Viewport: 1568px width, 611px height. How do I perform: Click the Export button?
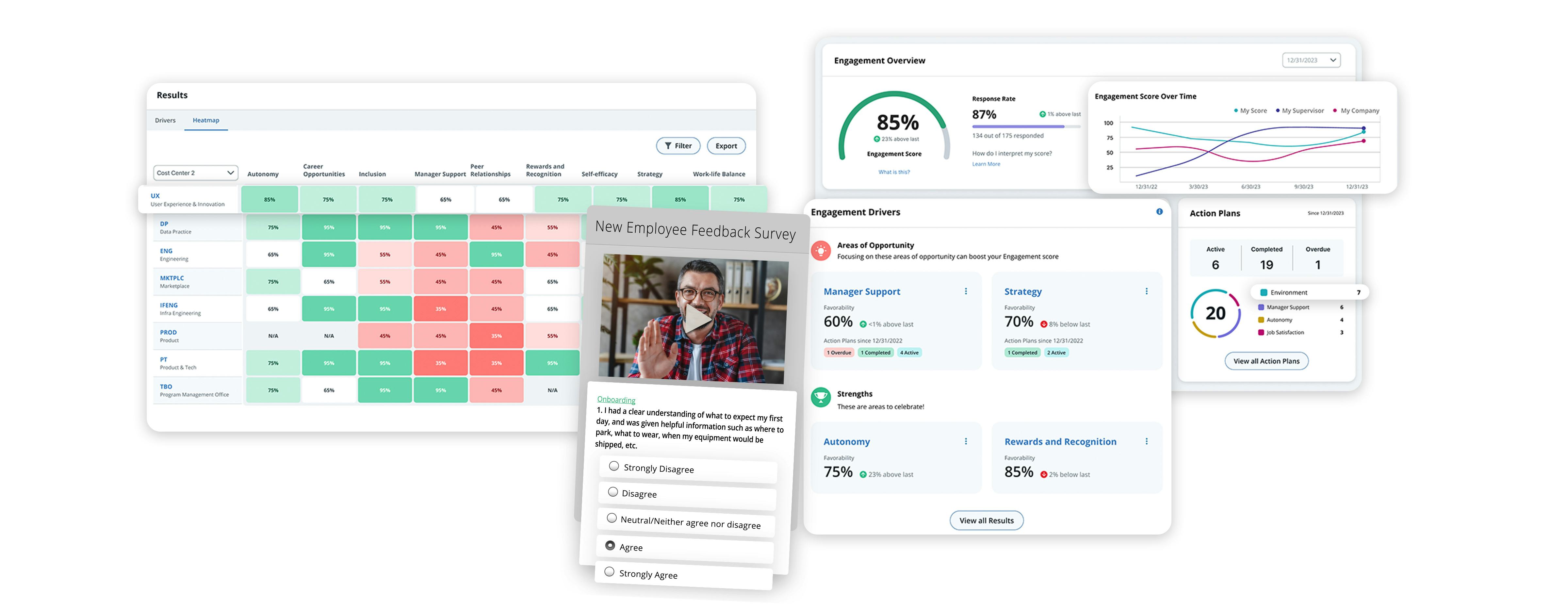pos(726,146)
